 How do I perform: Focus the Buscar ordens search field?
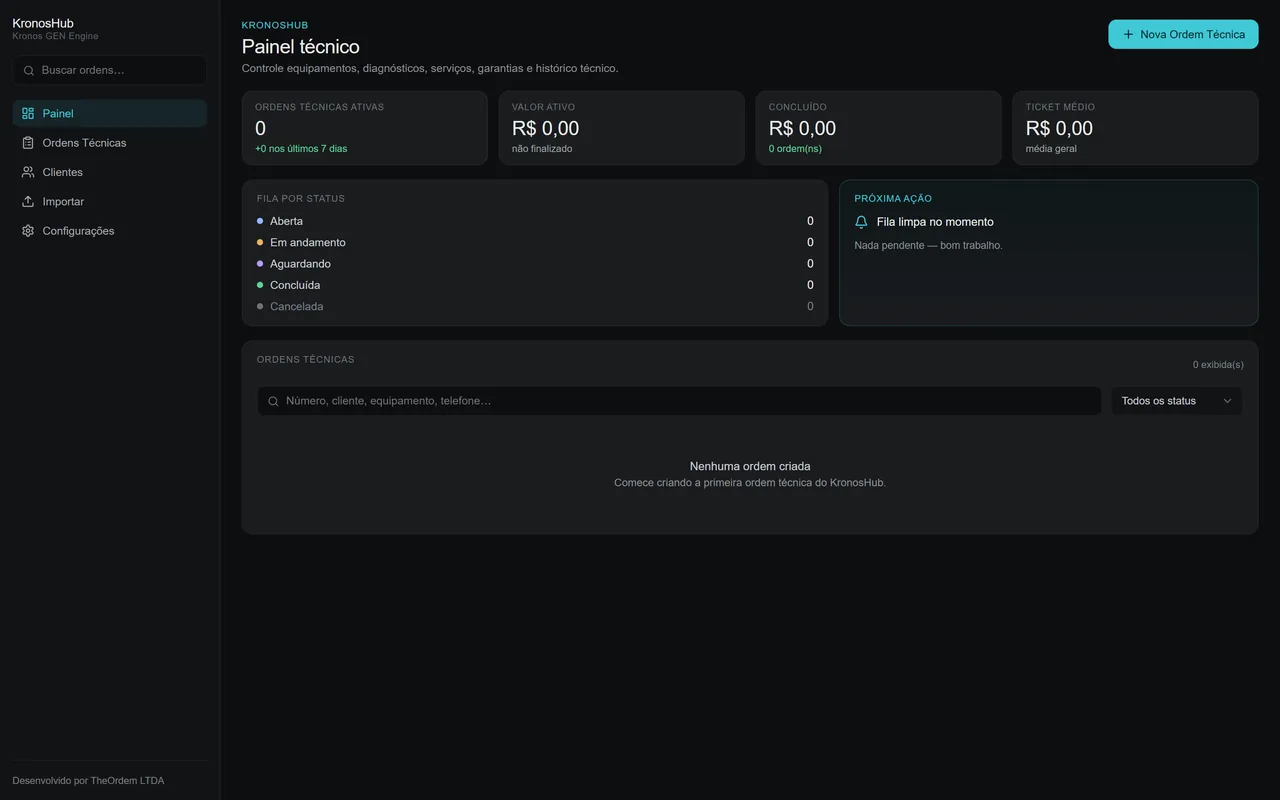click(x=110, y=71)
